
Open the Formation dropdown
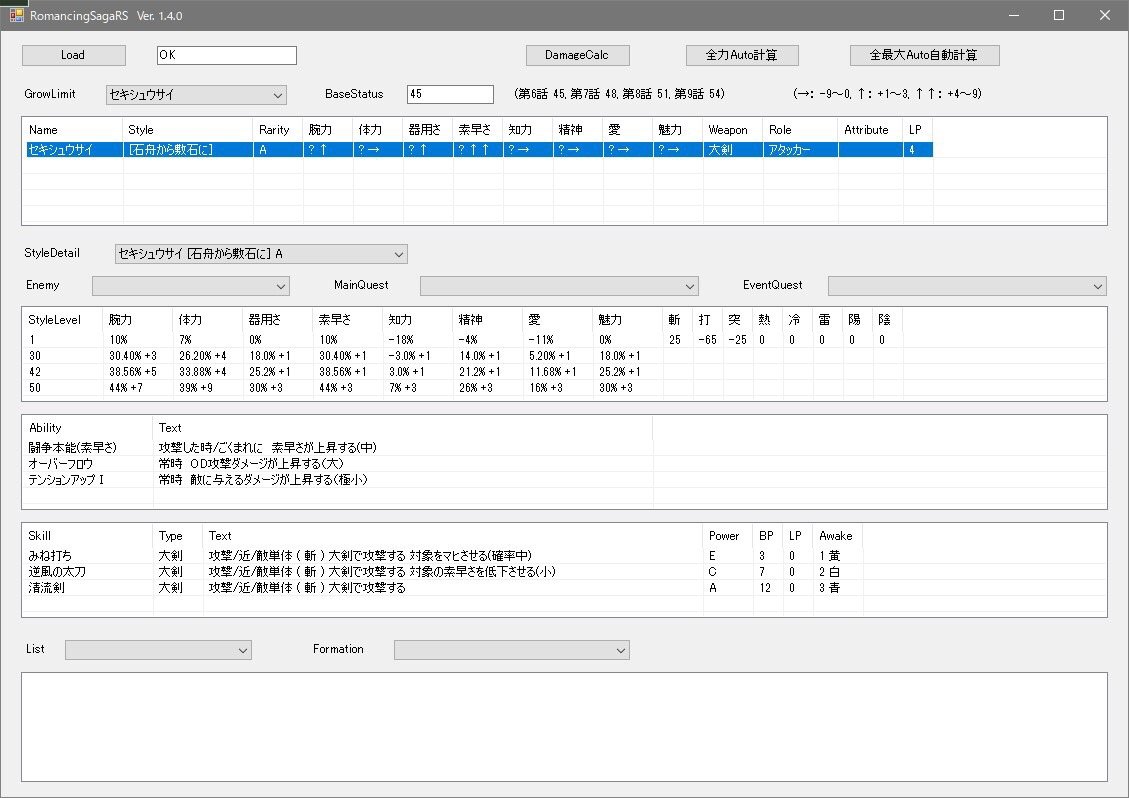point(512,650)
